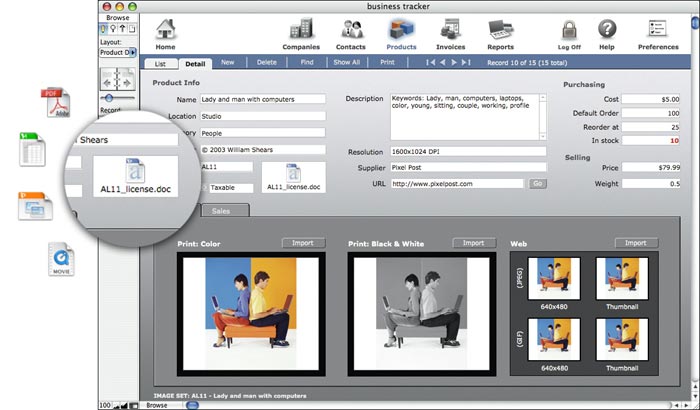Click the Log Off padlock icon
This screenshot has height=410, width=700.
point(569,30)
